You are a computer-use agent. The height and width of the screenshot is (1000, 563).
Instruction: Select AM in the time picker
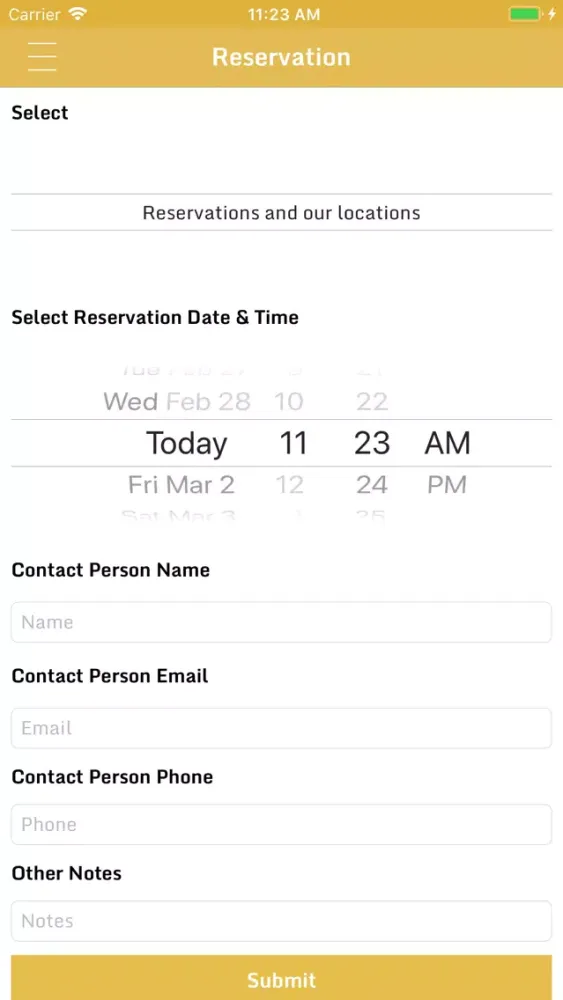(x=448, y=443)
